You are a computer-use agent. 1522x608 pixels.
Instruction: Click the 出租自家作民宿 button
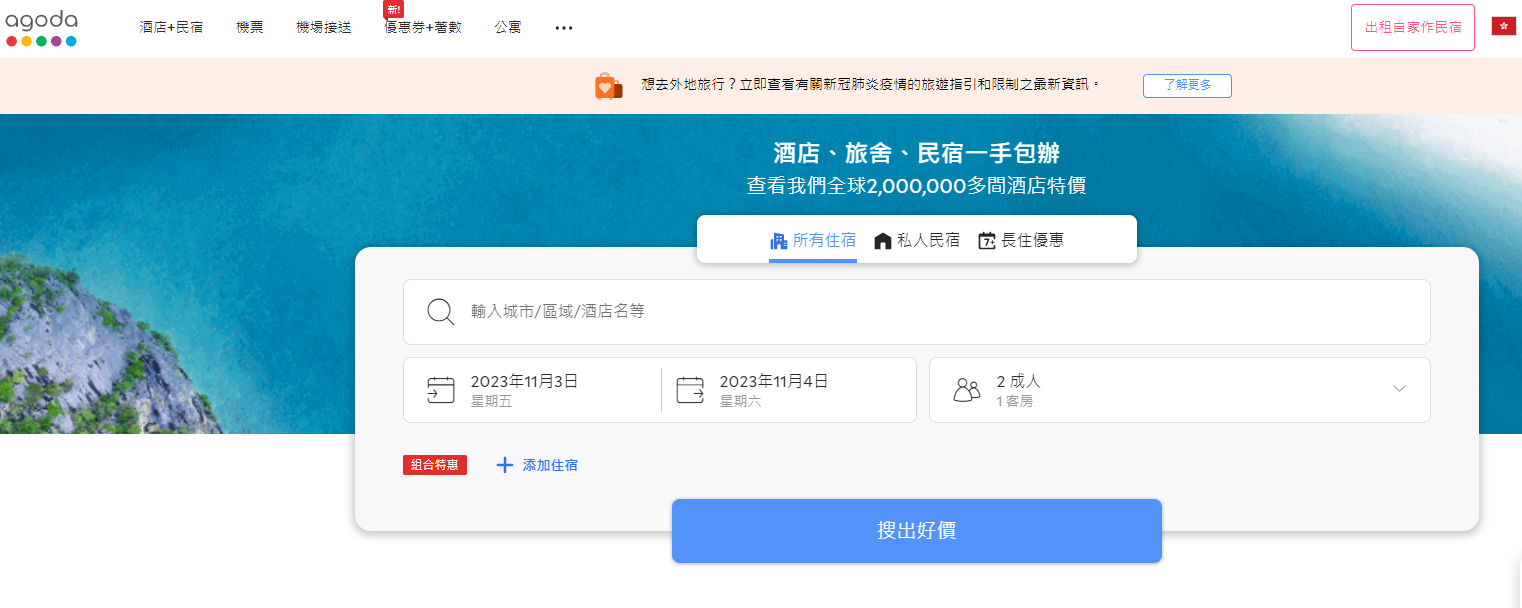click(x=1412, y=28)
